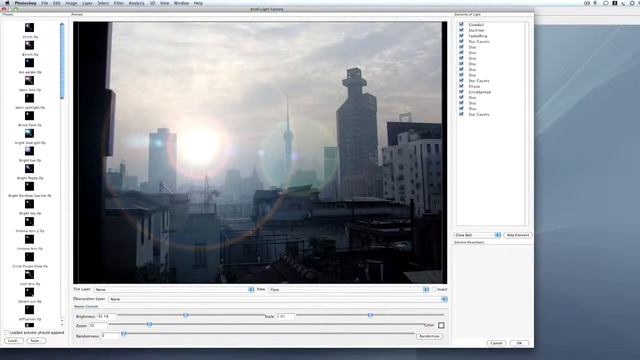Toggle the CircleSpread element checkbox
This screenshot has width=640, height=360.
[x=461, y=92]
